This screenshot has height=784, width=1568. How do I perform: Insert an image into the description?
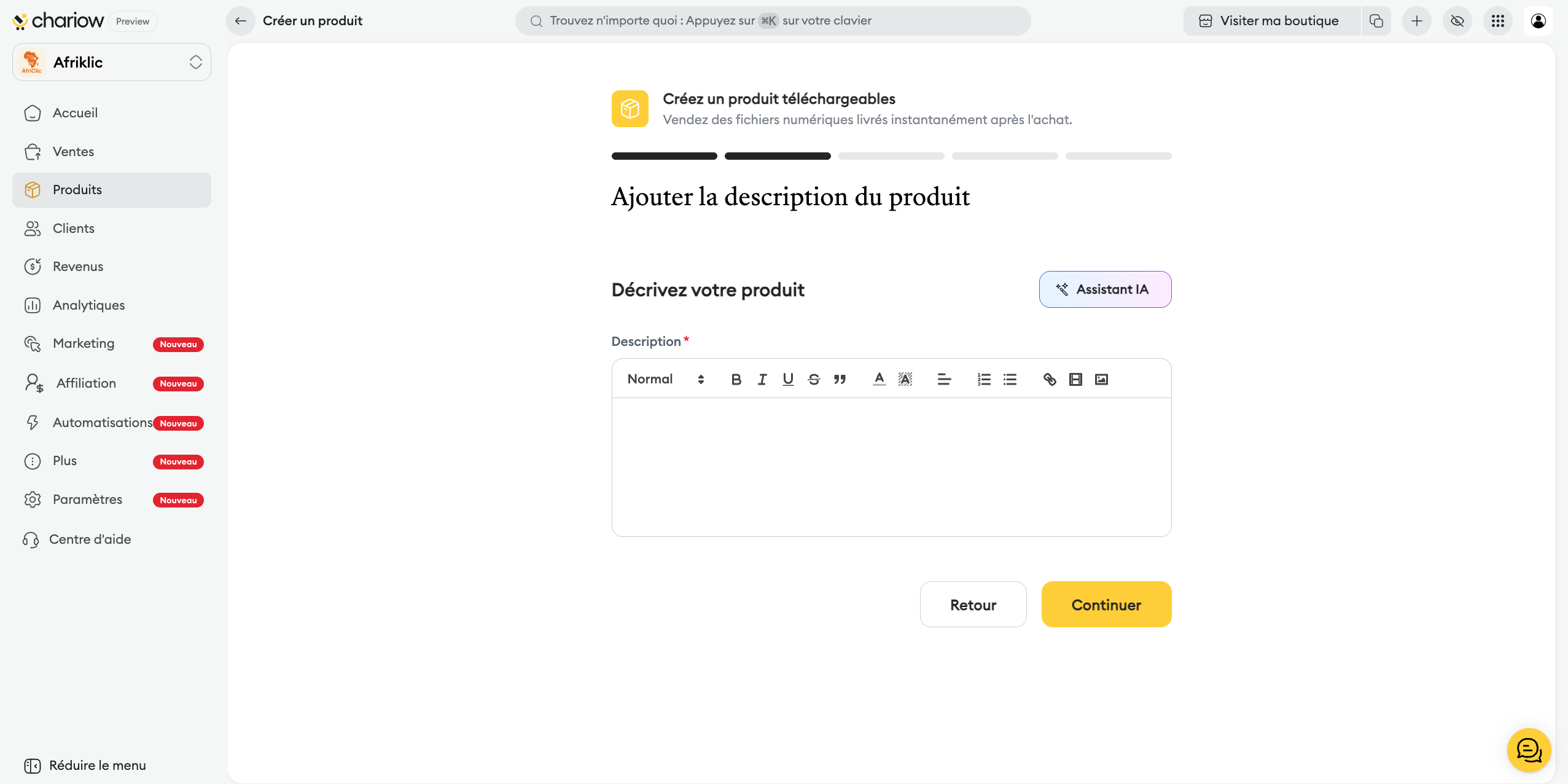coord(1101,379)
